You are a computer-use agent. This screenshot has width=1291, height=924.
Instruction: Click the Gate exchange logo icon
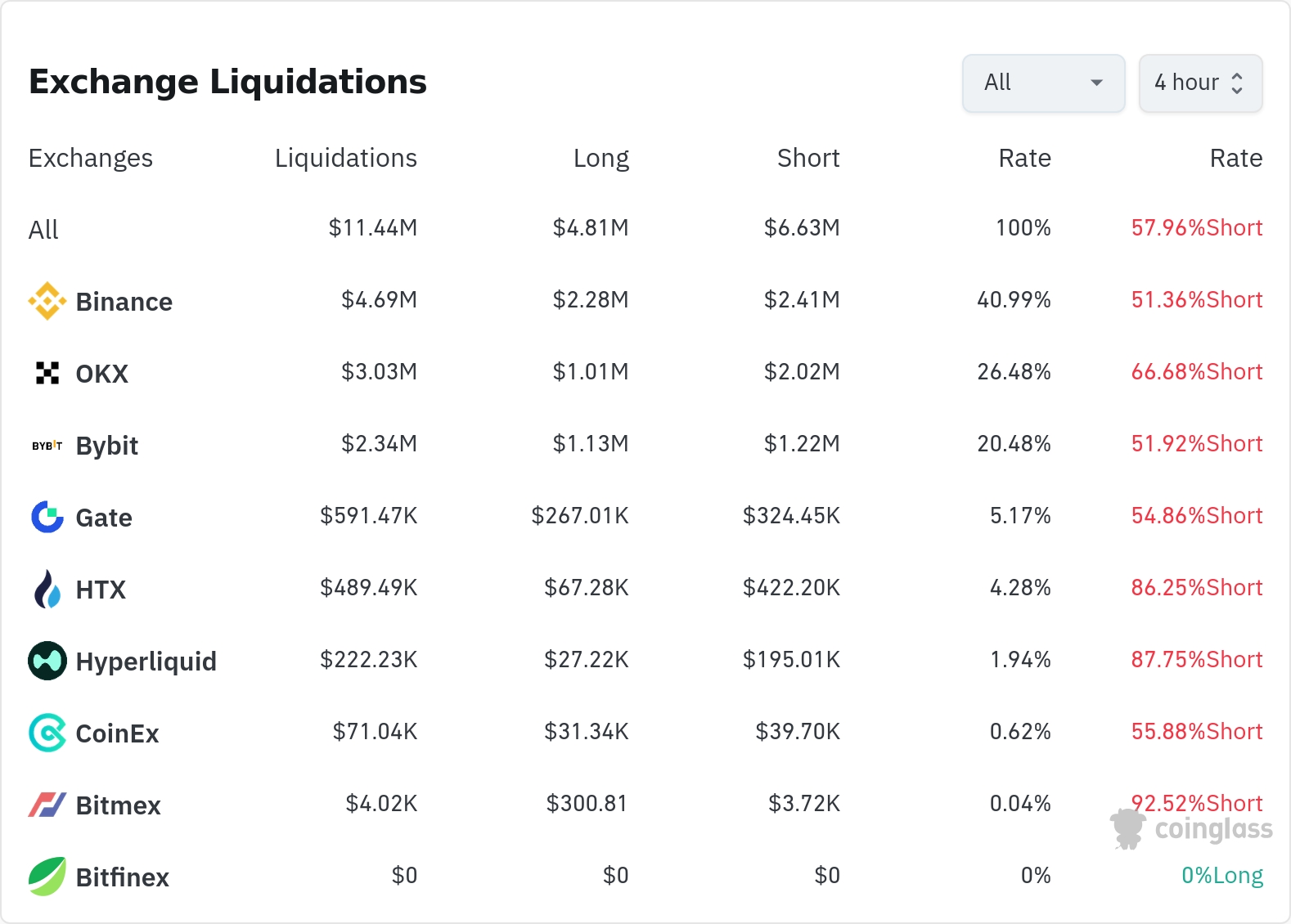[x=47, y=517]
